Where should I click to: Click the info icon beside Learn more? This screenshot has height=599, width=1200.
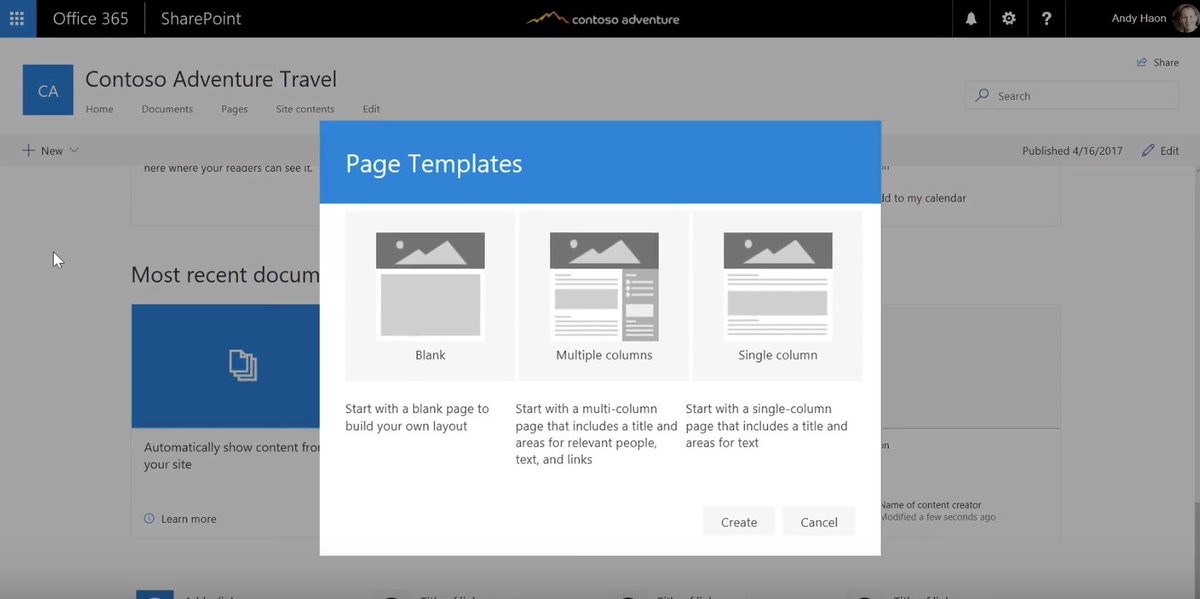tap(150, 518)
